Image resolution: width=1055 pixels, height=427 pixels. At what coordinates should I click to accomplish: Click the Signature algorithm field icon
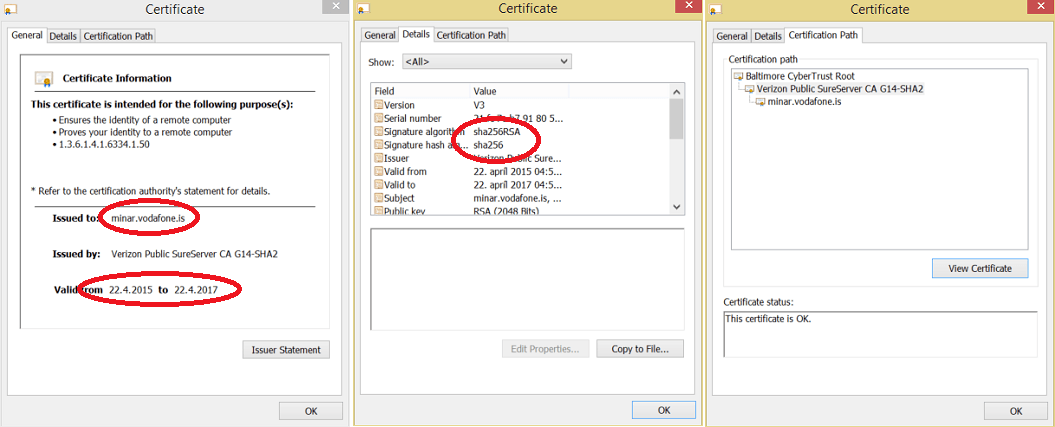[378, 132]
